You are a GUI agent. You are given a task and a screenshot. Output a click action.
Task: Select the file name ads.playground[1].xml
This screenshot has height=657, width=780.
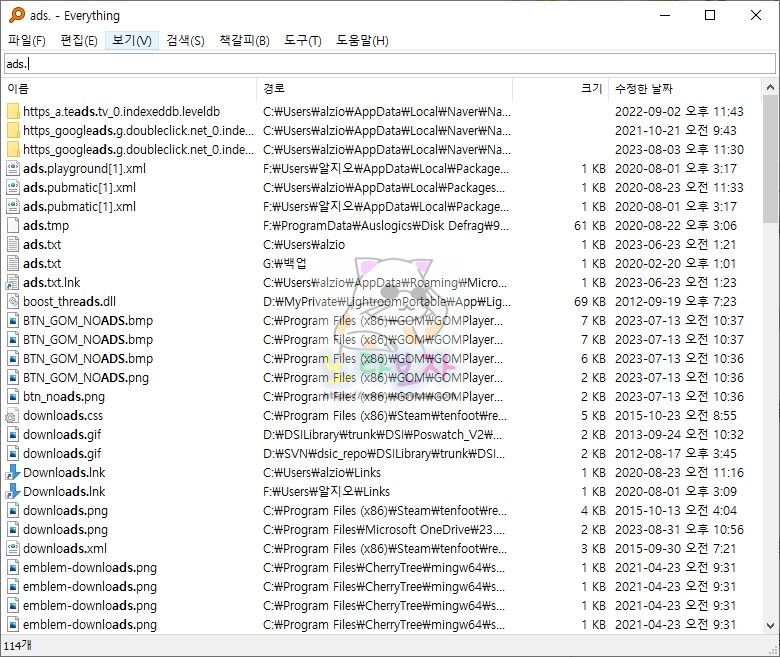[x=84, y=169]
